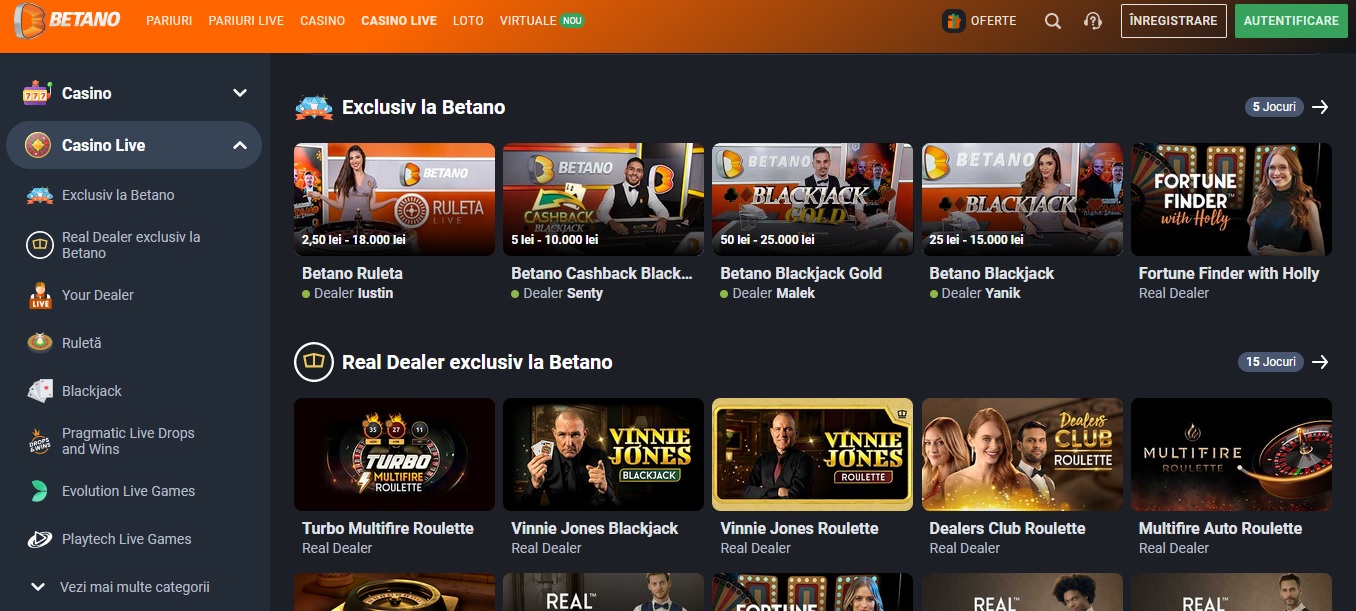Open the headset support icon

[1093, 21]
